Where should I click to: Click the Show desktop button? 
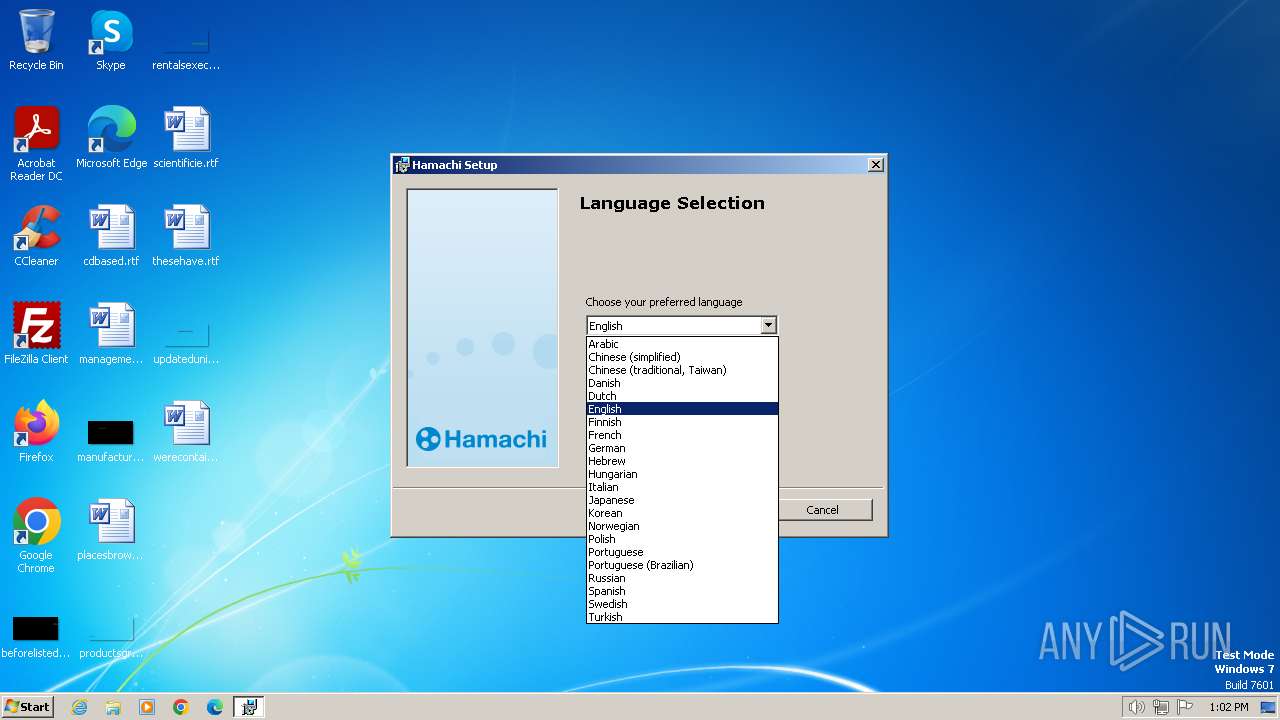pyautogui.click(x=1268, y=707)
